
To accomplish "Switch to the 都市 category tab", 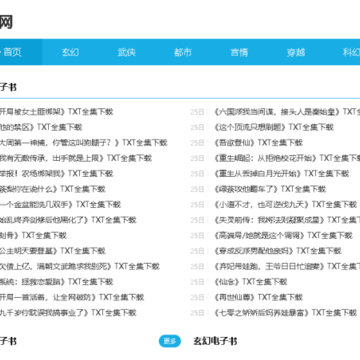I will pyautogui.click(x=183, y=52).
